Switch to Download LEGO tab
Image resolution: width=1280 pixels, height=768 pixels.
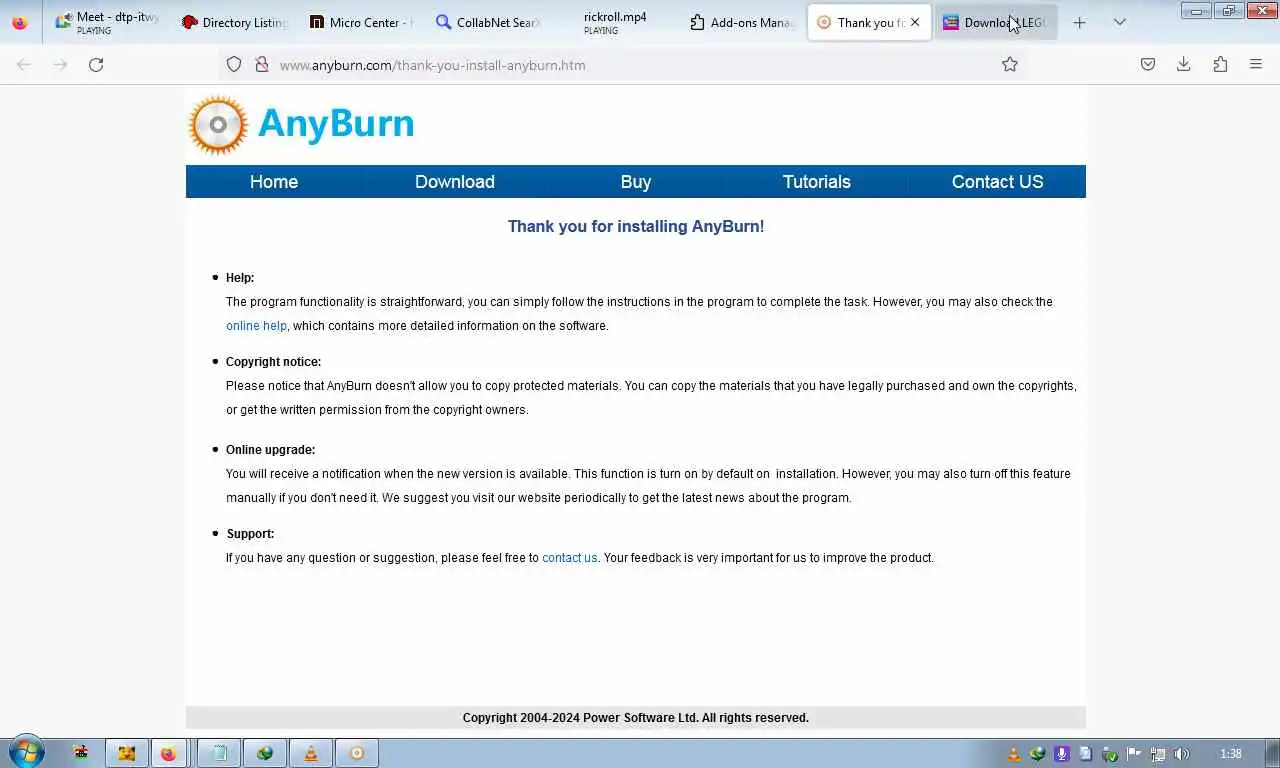tap(995, 22)
